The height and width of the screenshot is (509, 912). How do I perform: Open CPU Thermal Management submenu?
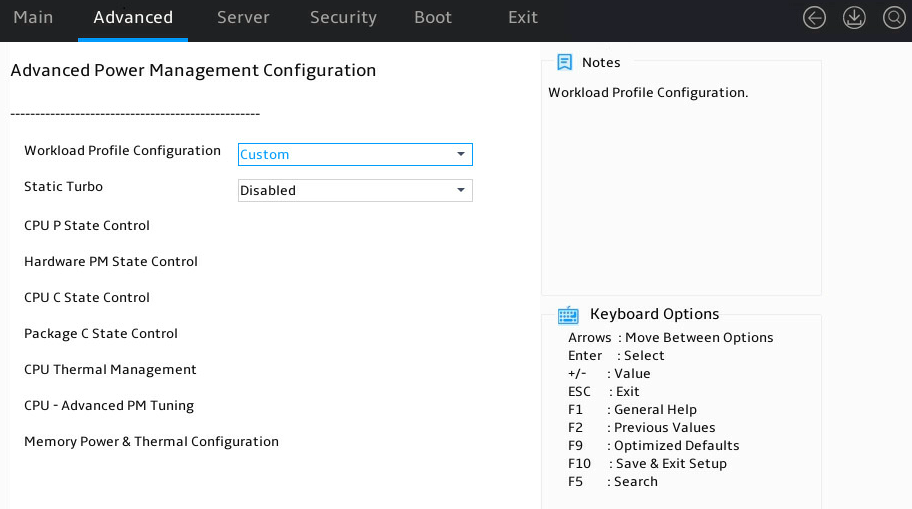coord(110,370)
